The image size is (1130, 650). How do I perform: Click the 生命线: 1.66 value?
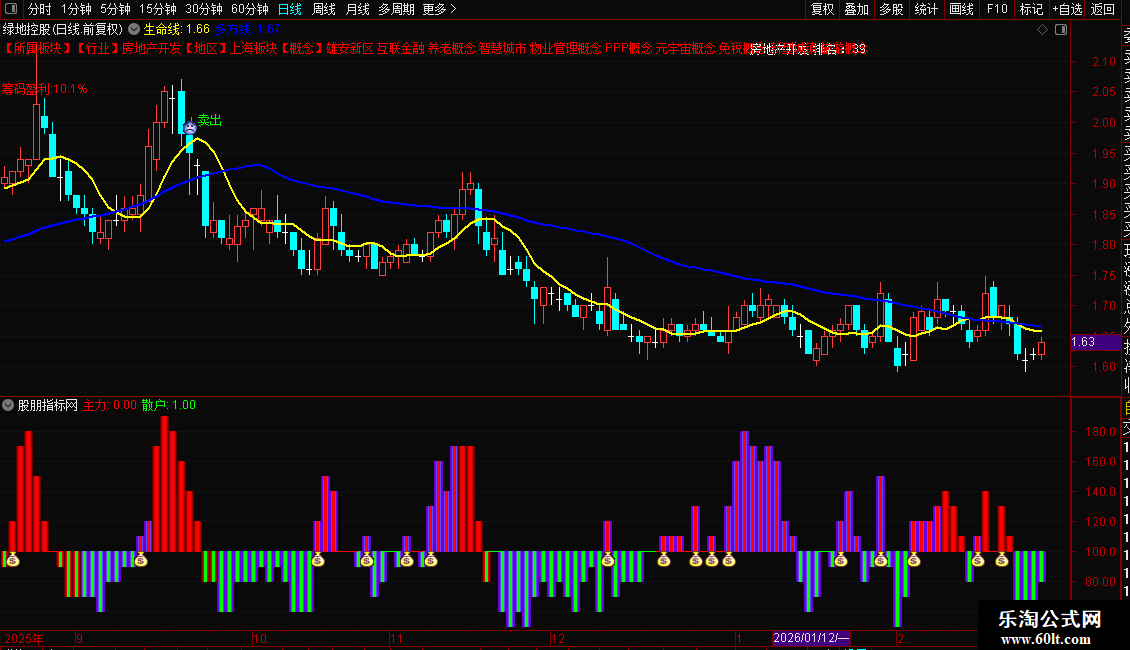pyautogui.click(x=177, y=30)
